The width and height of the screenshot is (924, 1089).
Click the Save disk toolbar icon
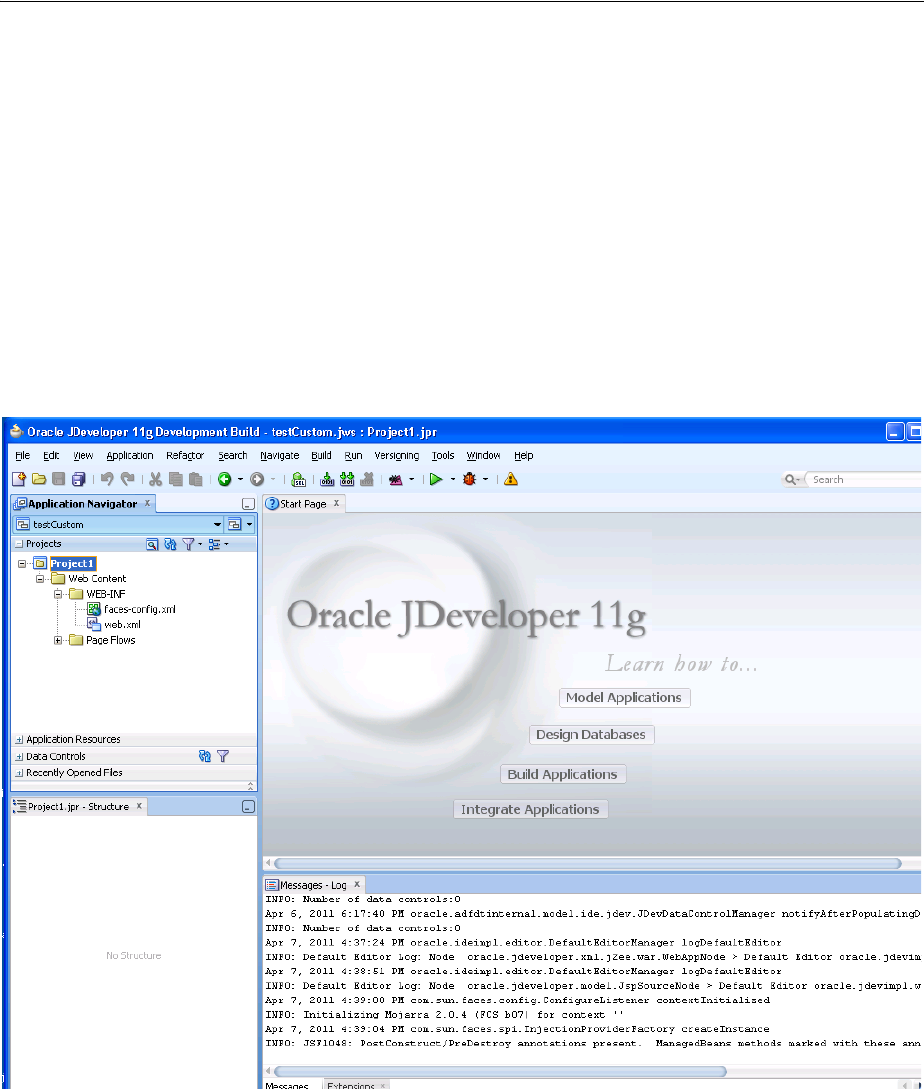point(58,479)
